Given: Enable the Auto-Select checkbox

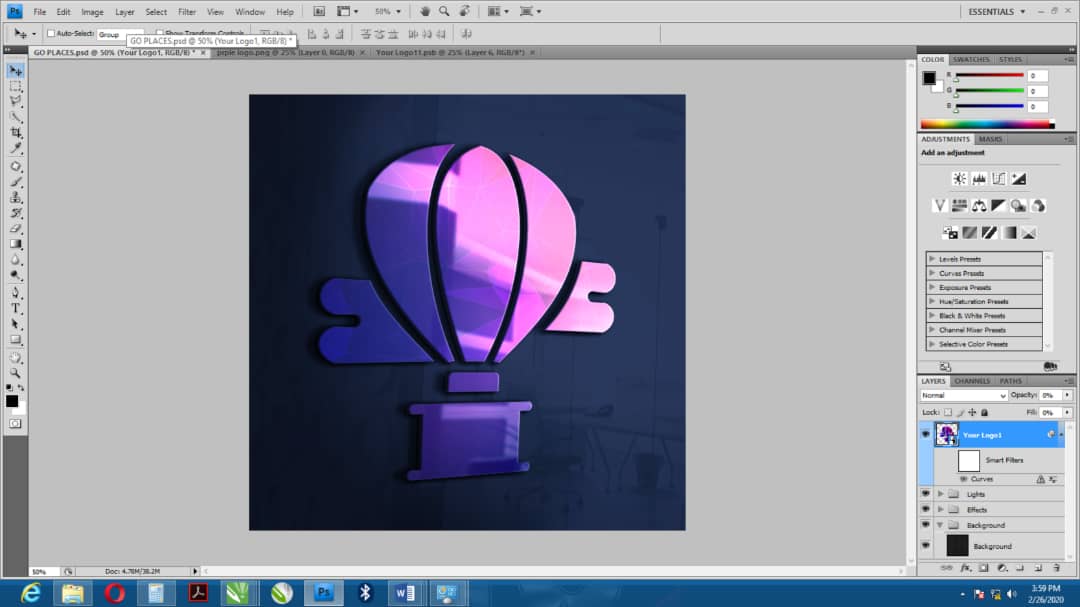Looking at the screenshot, I should pyautogui.click(x=51, y=34).
